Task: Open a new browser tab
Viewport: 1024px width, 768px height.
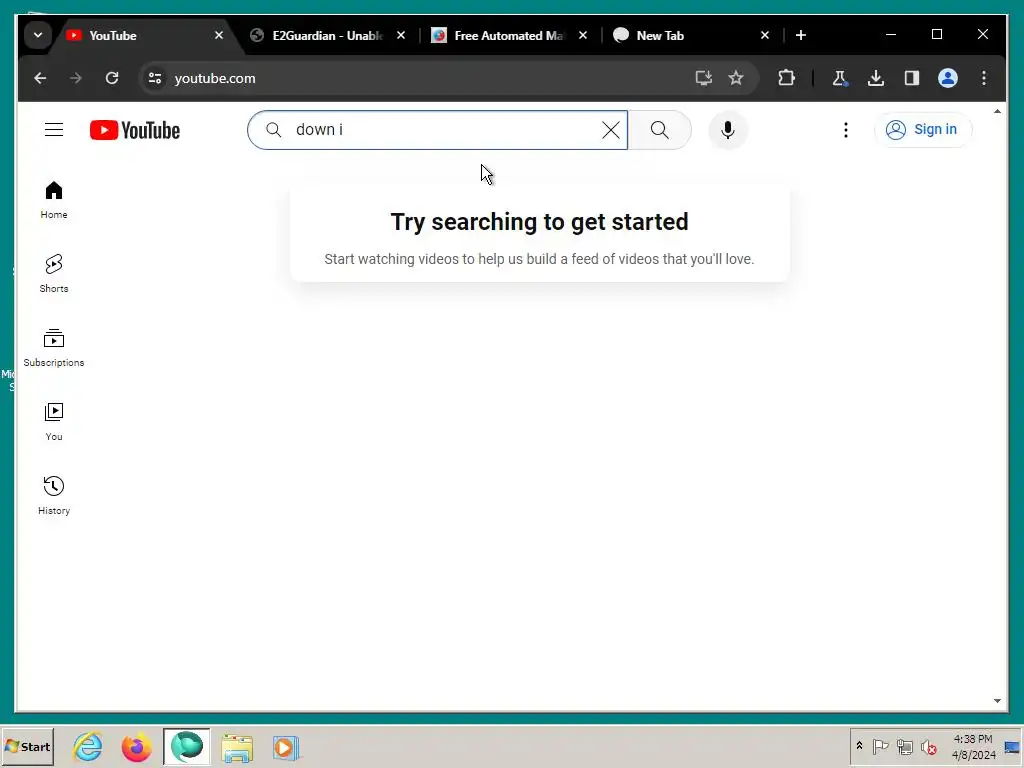Action: click(x=801, y=35)
